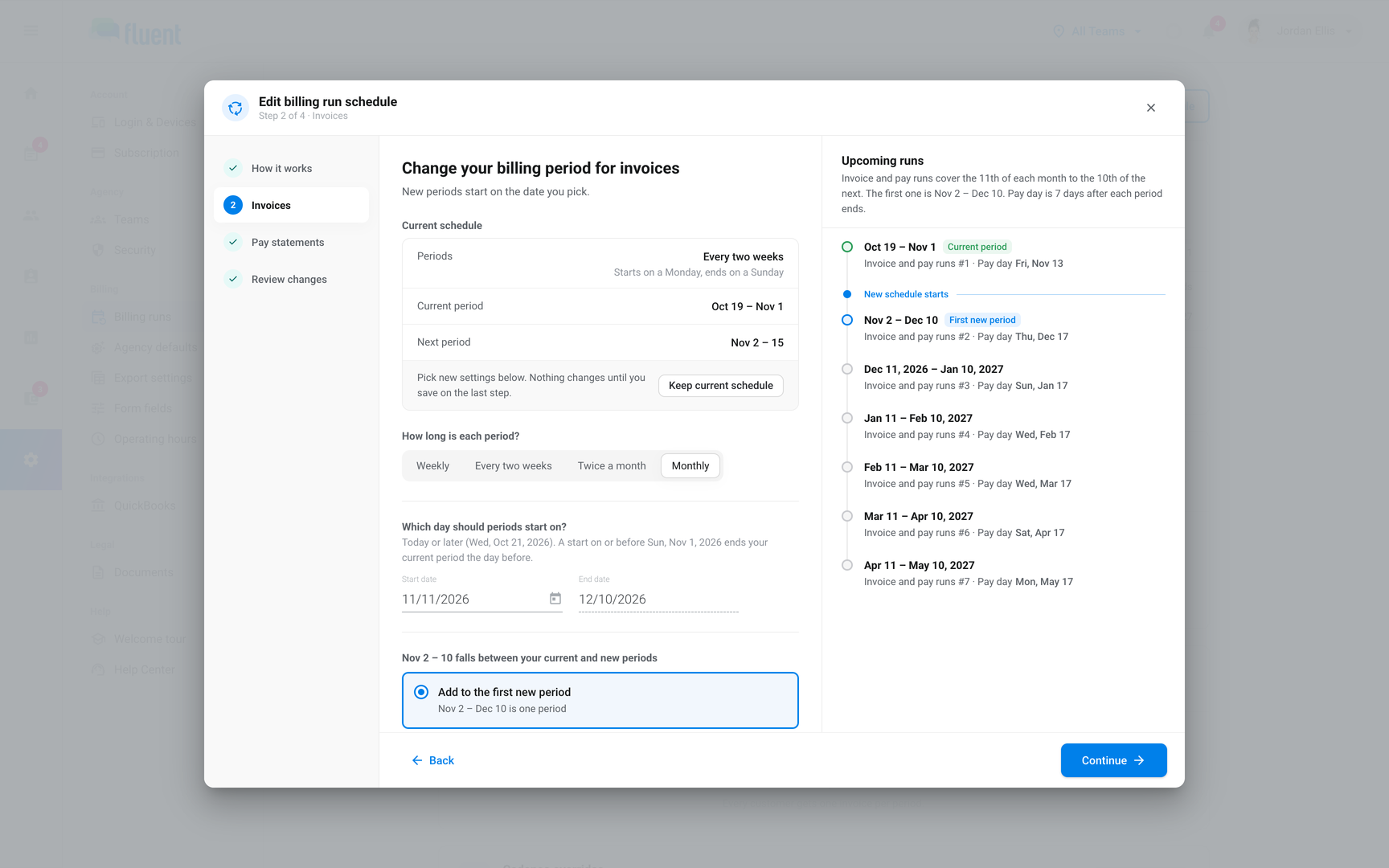This screenshot has height=868, width=1389.
Task: Select the Invoices step
Action: pos(292,206)
